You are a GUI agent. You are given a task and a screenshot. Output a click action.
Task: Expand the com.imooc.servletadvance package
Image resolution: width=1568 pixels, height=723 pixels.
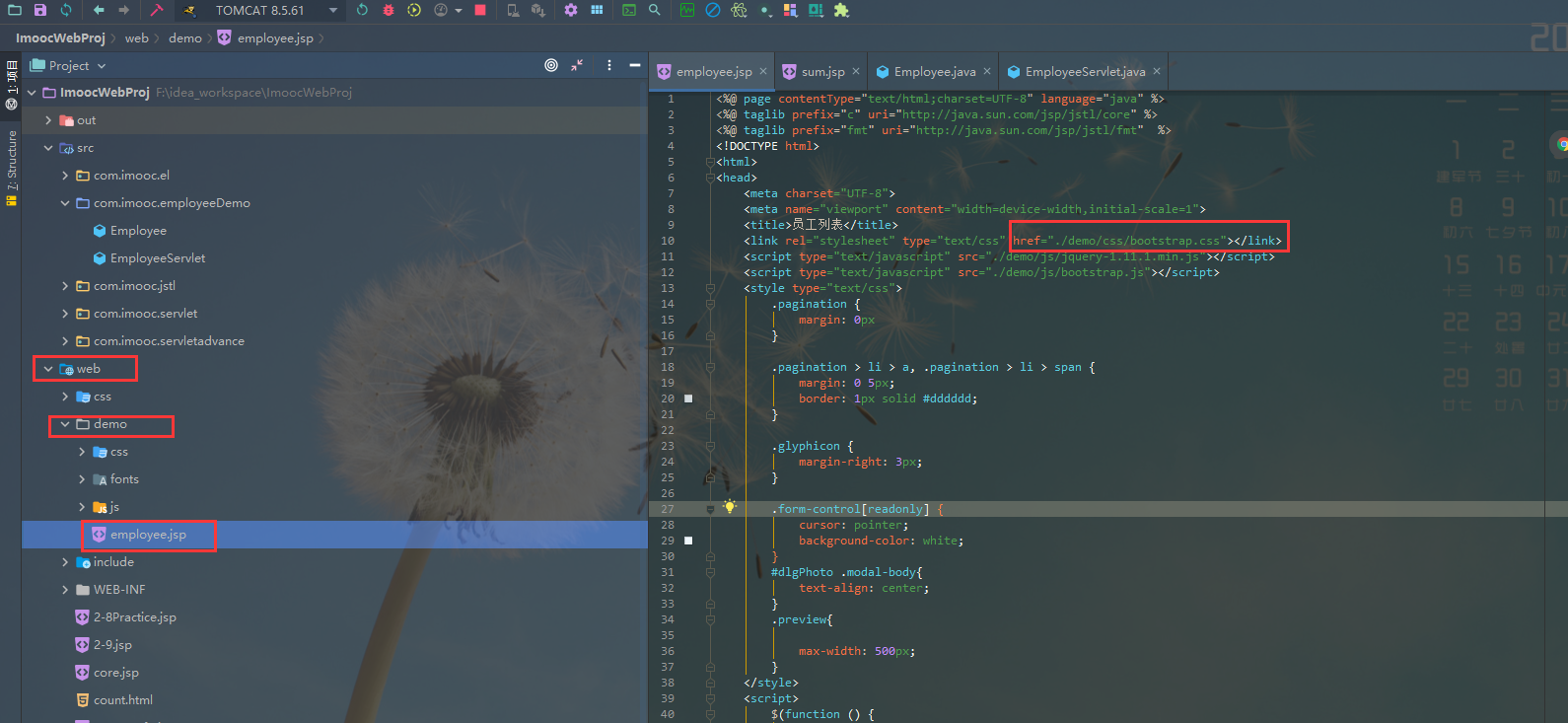tap(65, 341)
